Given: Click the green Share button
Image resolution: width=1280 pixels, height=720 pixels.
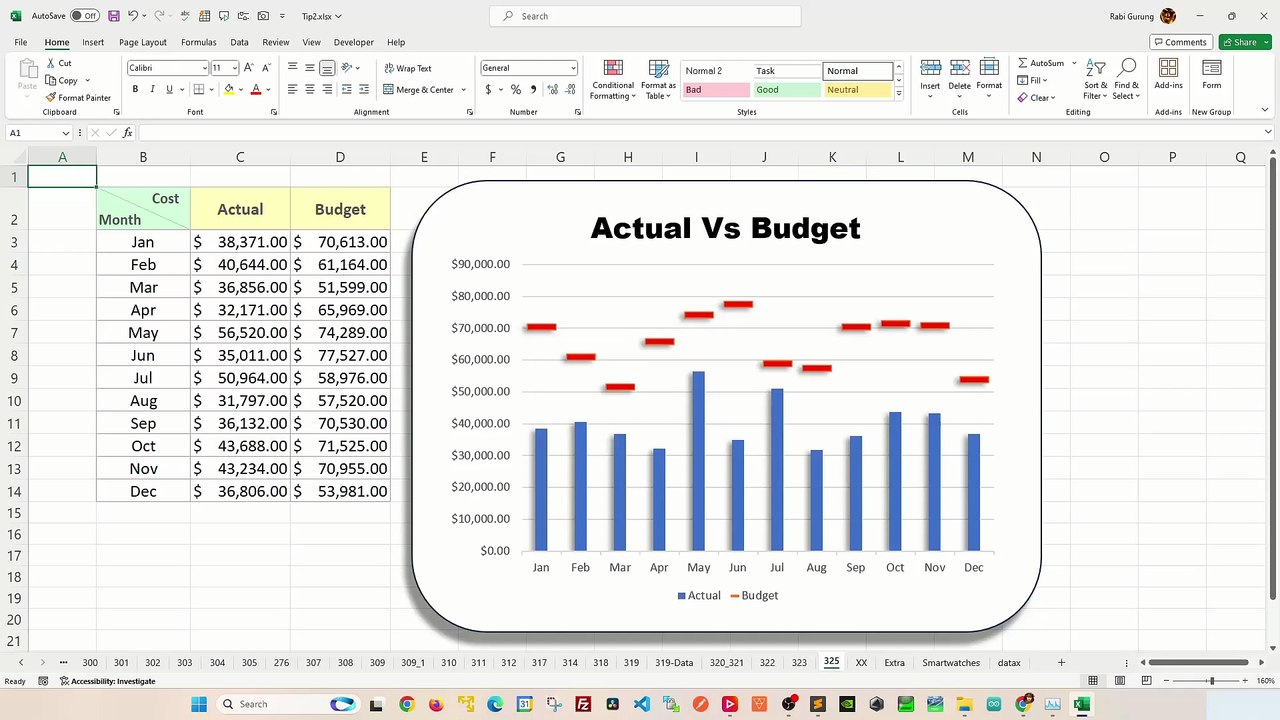Looking at the screenshot, I should [1245, 42].
